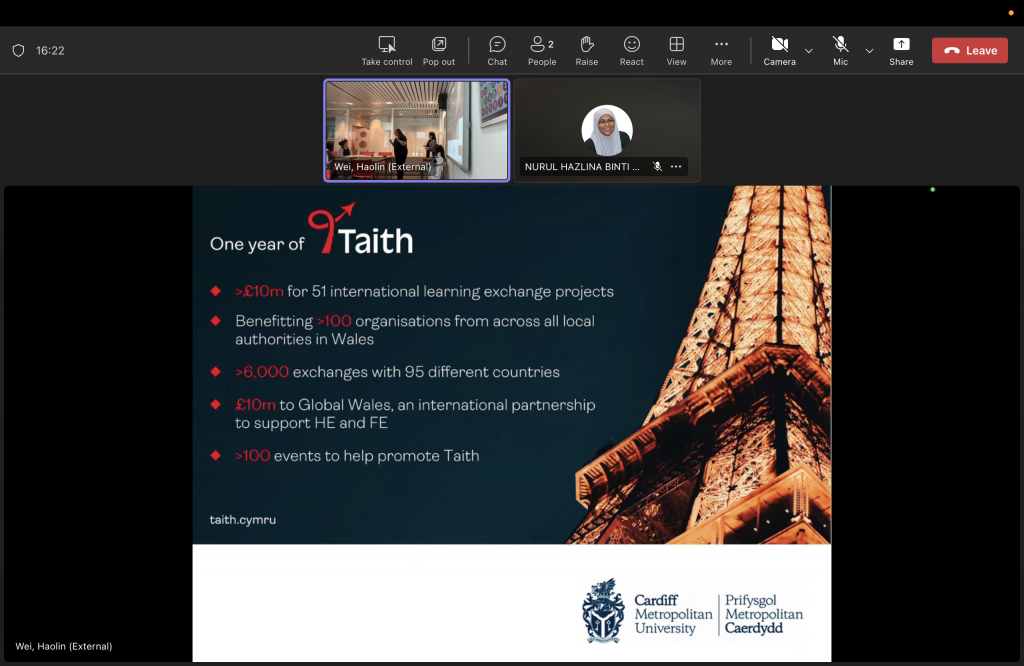Open the React emoji menu
Screen dimensions: 1024x666
coord(632,51)
